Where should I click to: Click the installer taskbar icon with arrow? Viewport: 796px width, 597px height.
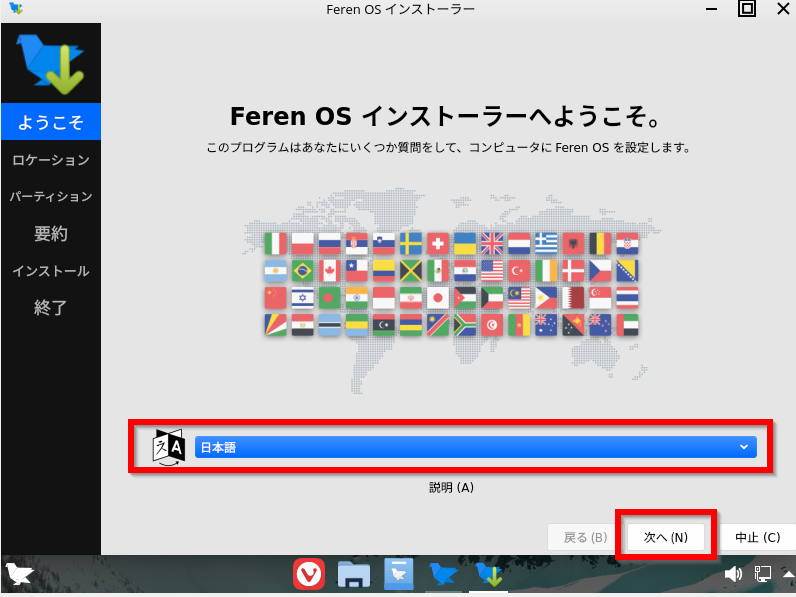click(489, 574)
